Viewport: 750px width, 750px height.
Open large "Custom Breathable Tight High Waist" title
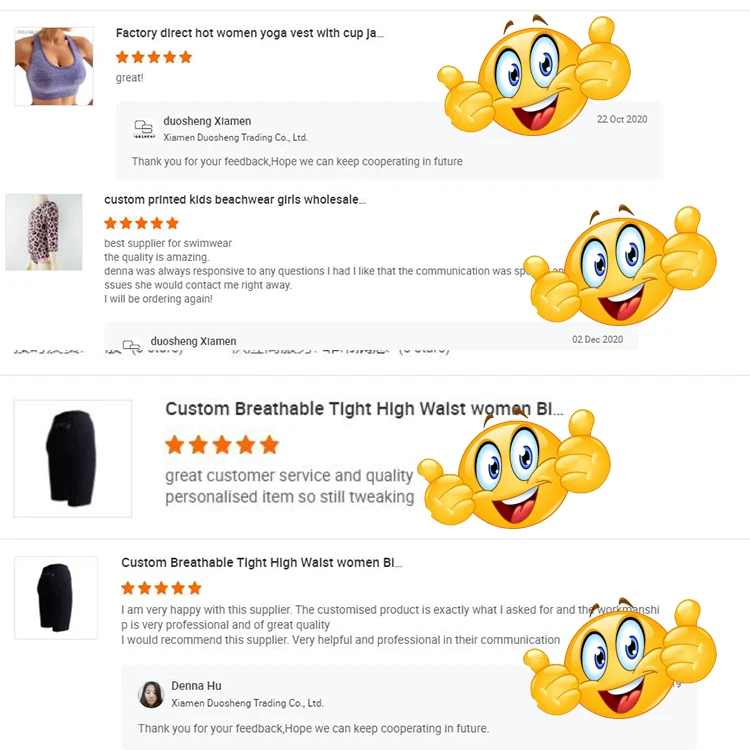tap(364, 409)
